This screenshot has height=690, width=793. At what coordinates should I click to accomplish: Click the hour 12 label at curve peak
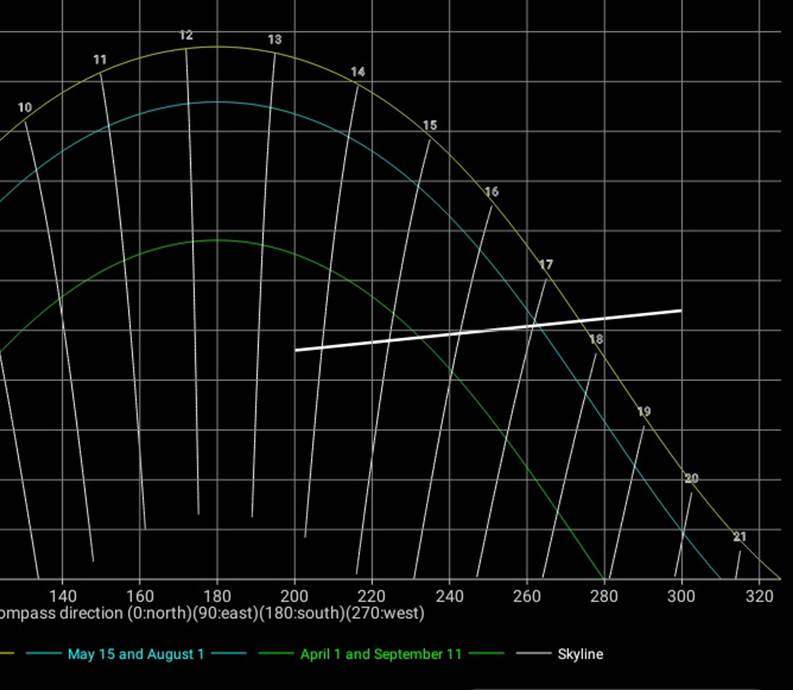pyautogui.click(x=186, y=36)
